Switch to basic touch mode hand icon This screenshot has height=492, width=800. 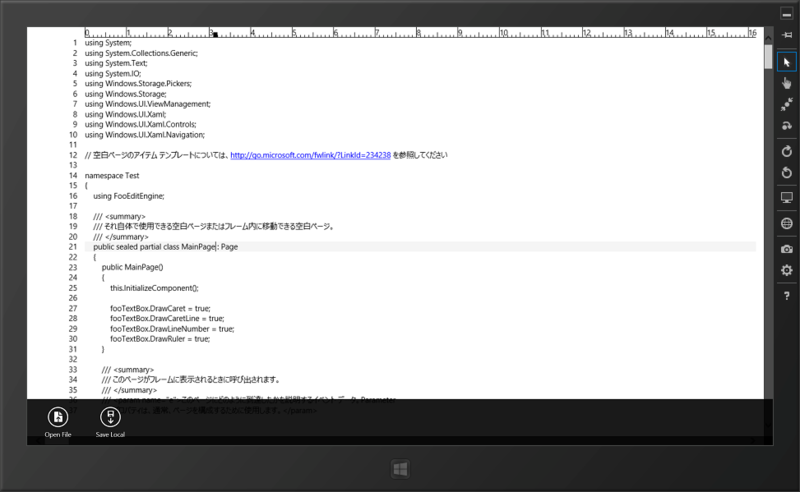coord(786,83)
